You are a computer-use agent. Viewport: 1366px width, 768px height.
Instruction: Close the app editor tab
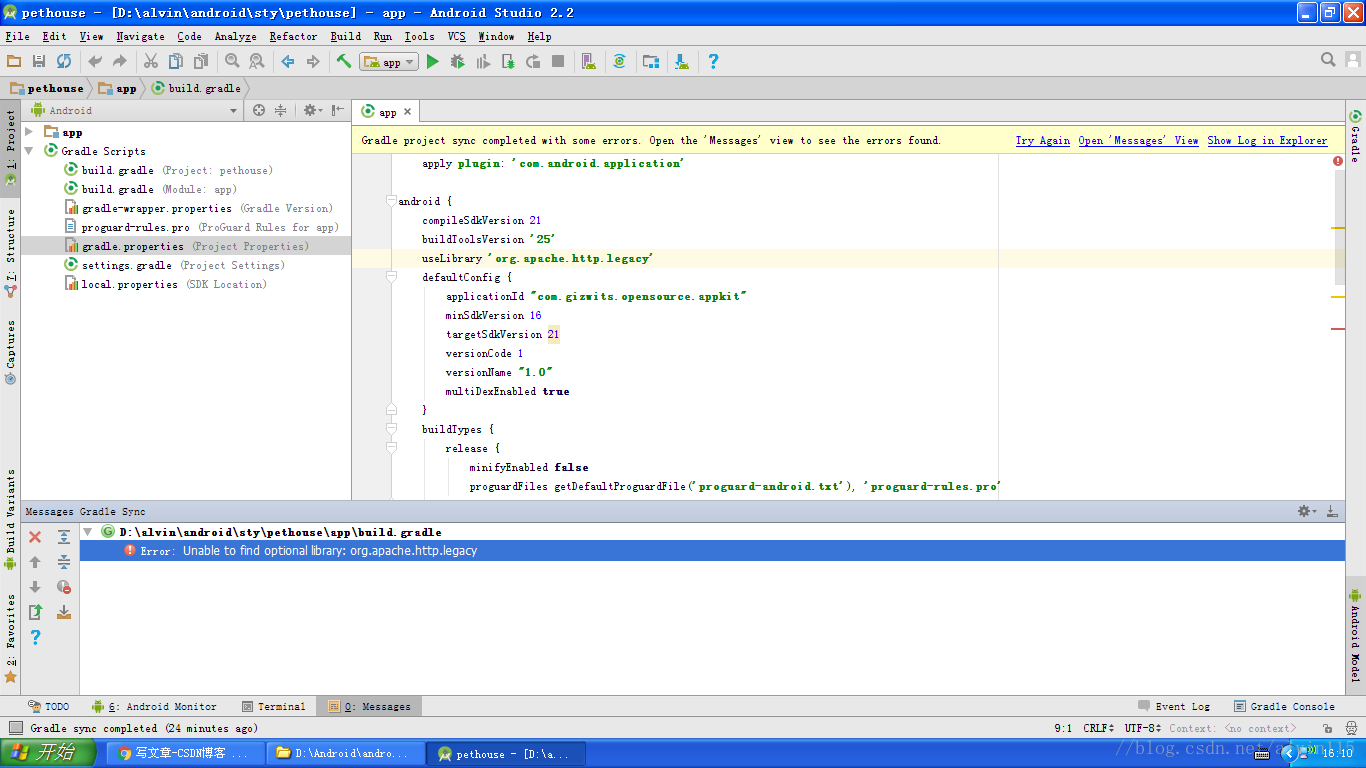coord(408,112)
